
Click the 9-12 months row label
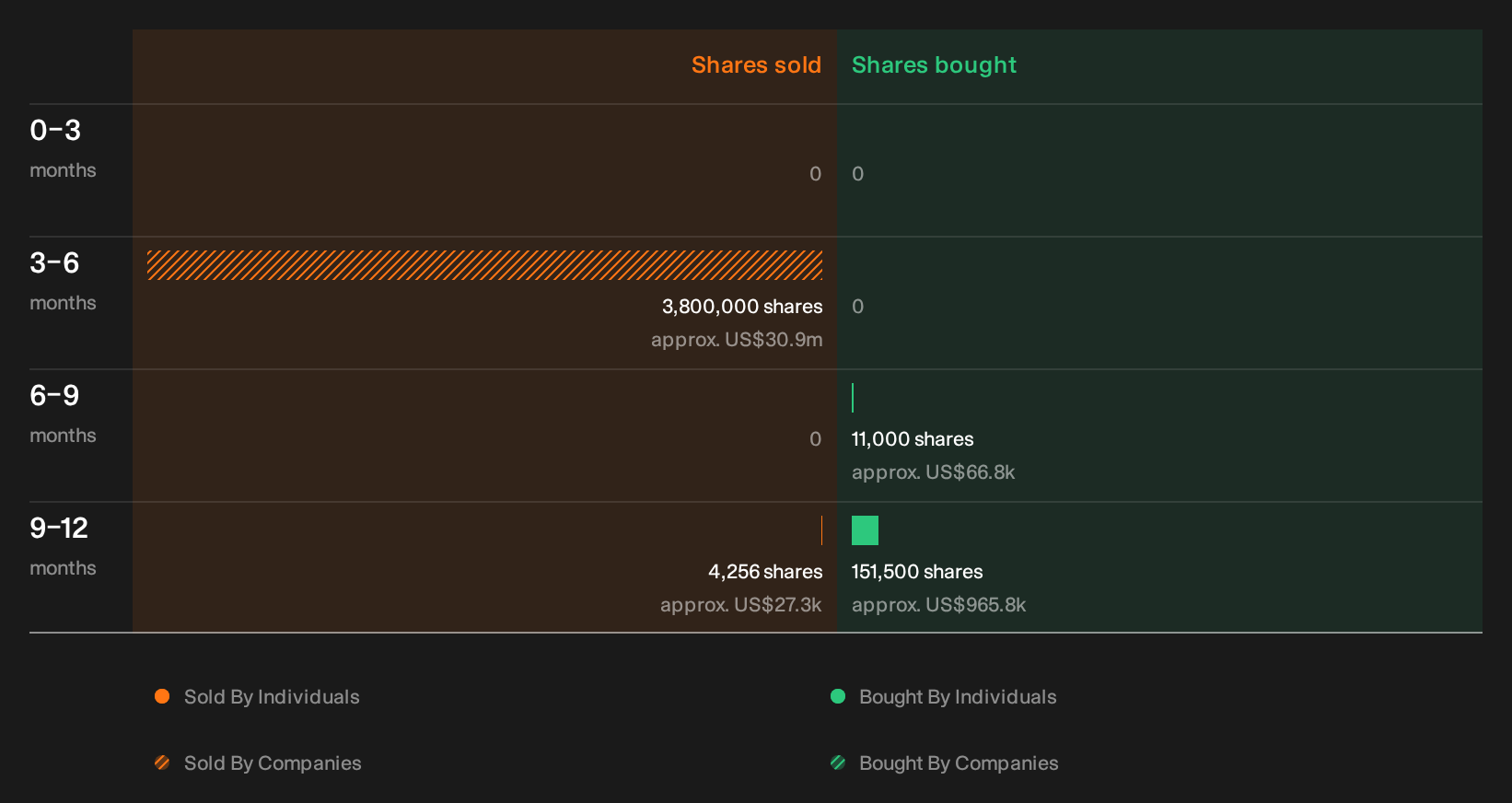63,546
